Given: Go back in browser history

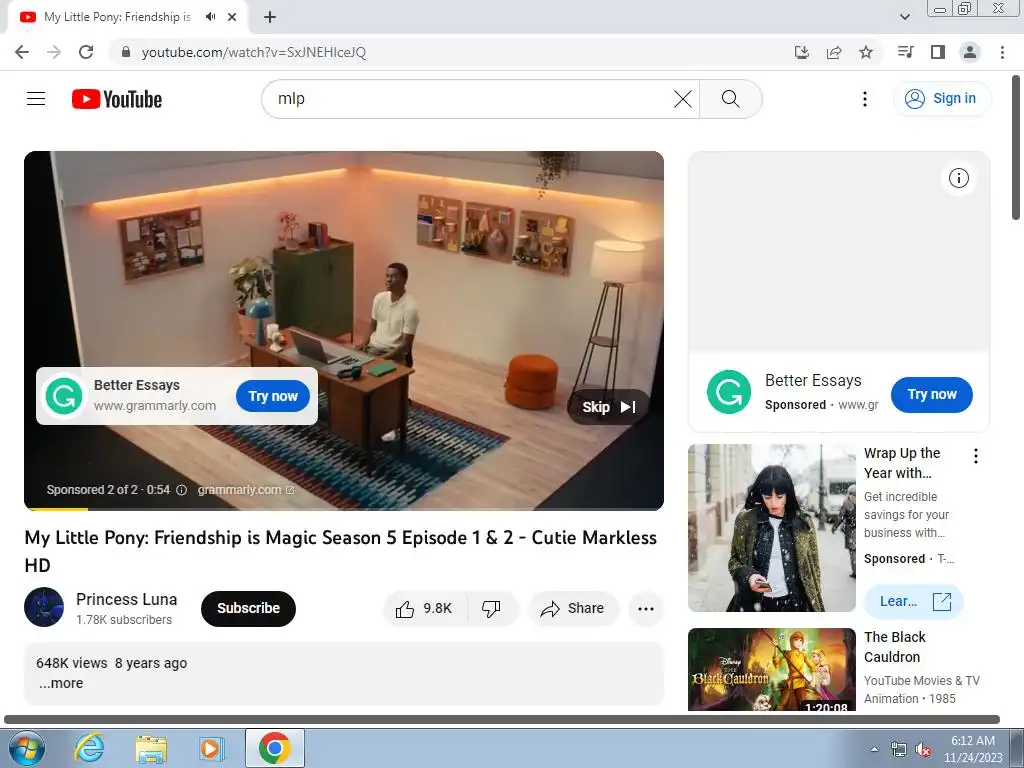Looking at the screenshot, I should (x=22, y=52).
